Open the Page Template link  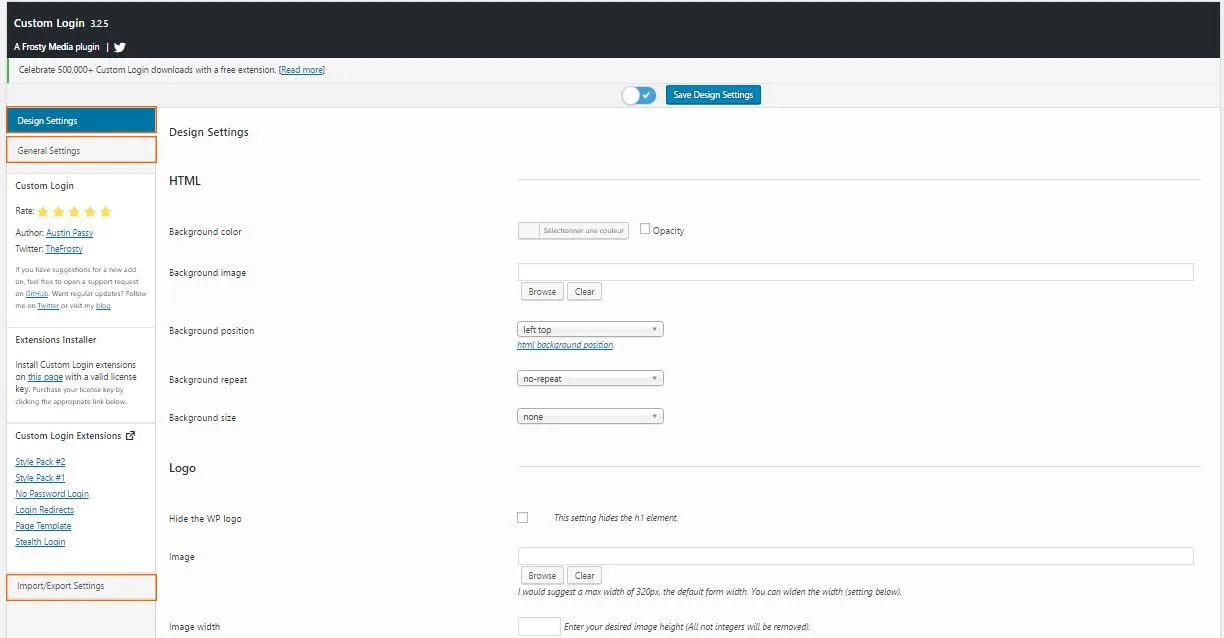tap(43, 526)
